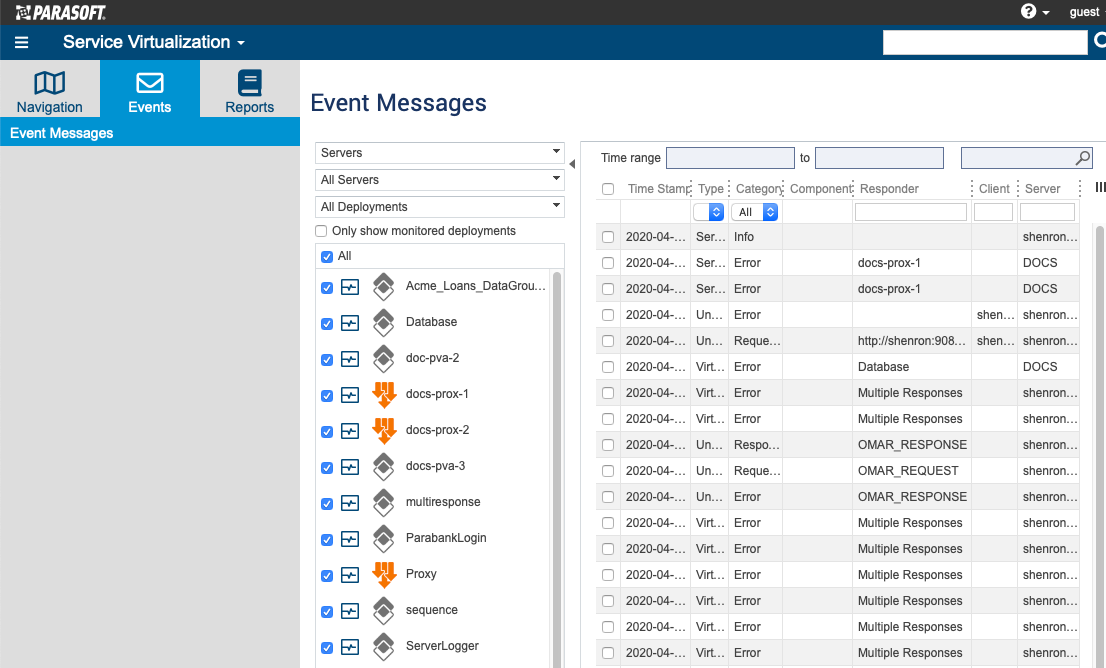Screen dimensions: 1106x668
Task: Toggle select-all checkbox in events table header
Action: click(608, 189)
